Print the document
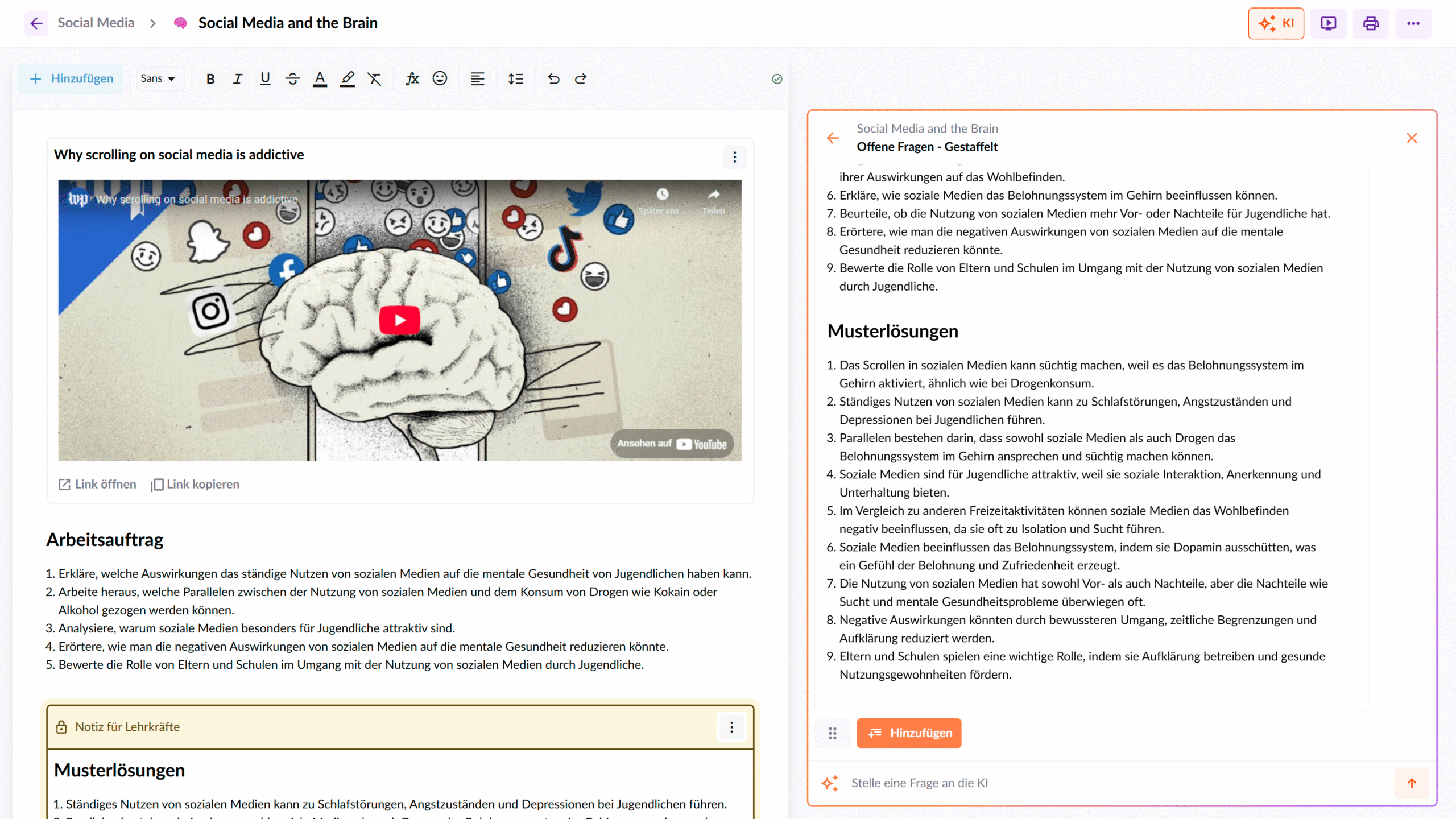Viewport: 1456px width, 819px height. point(1371,23)
